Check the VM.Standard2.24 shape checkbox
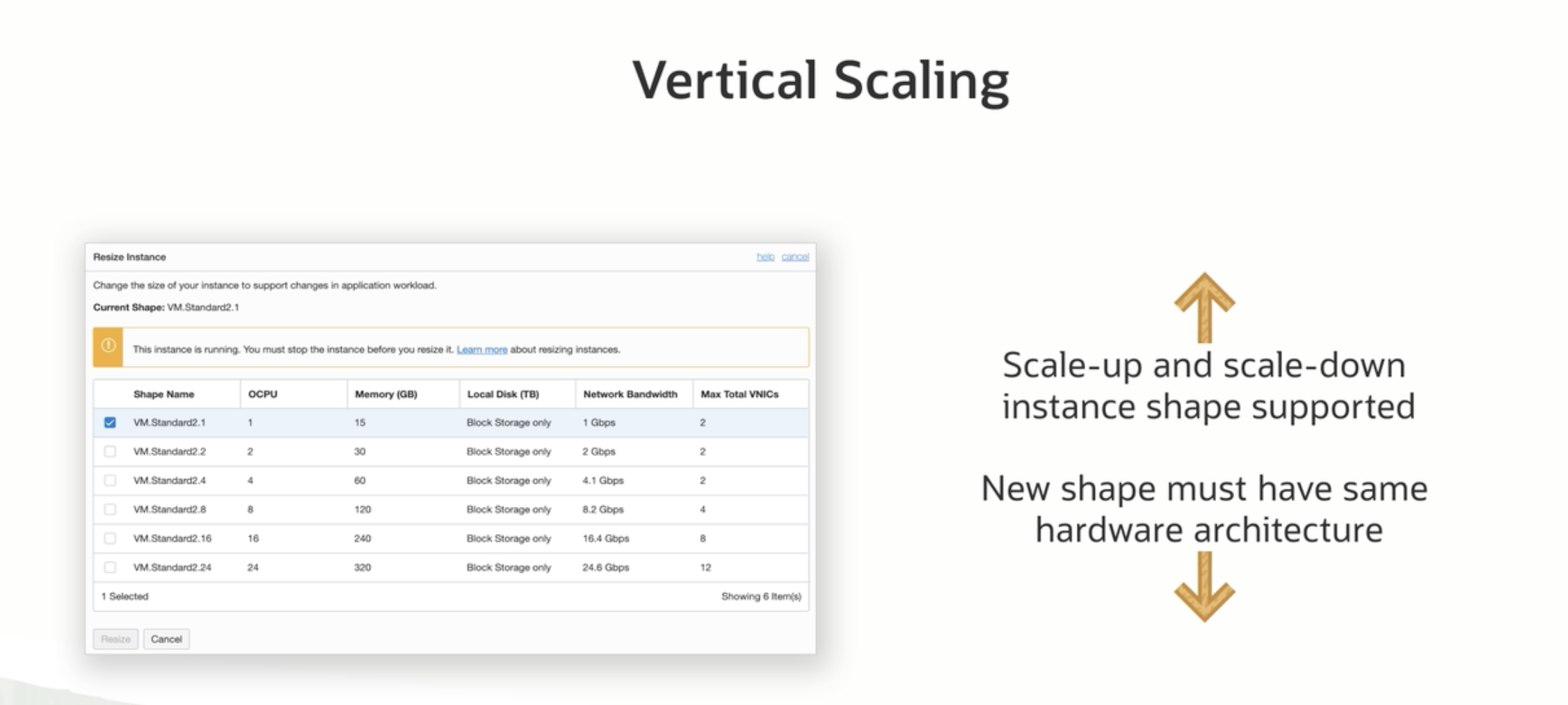 [x=110, y=567]
